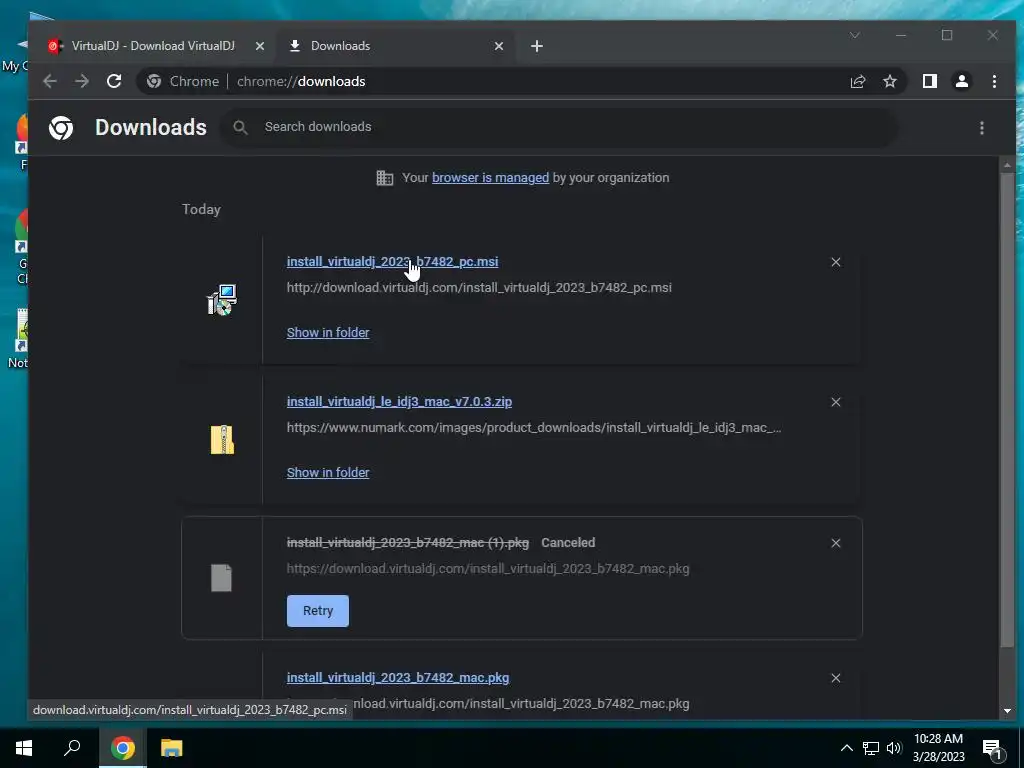Image resolution: width=1024 pixels, height=768 pixels.
Task: Retry the canceled pkg download
Action: coord(317,611)
